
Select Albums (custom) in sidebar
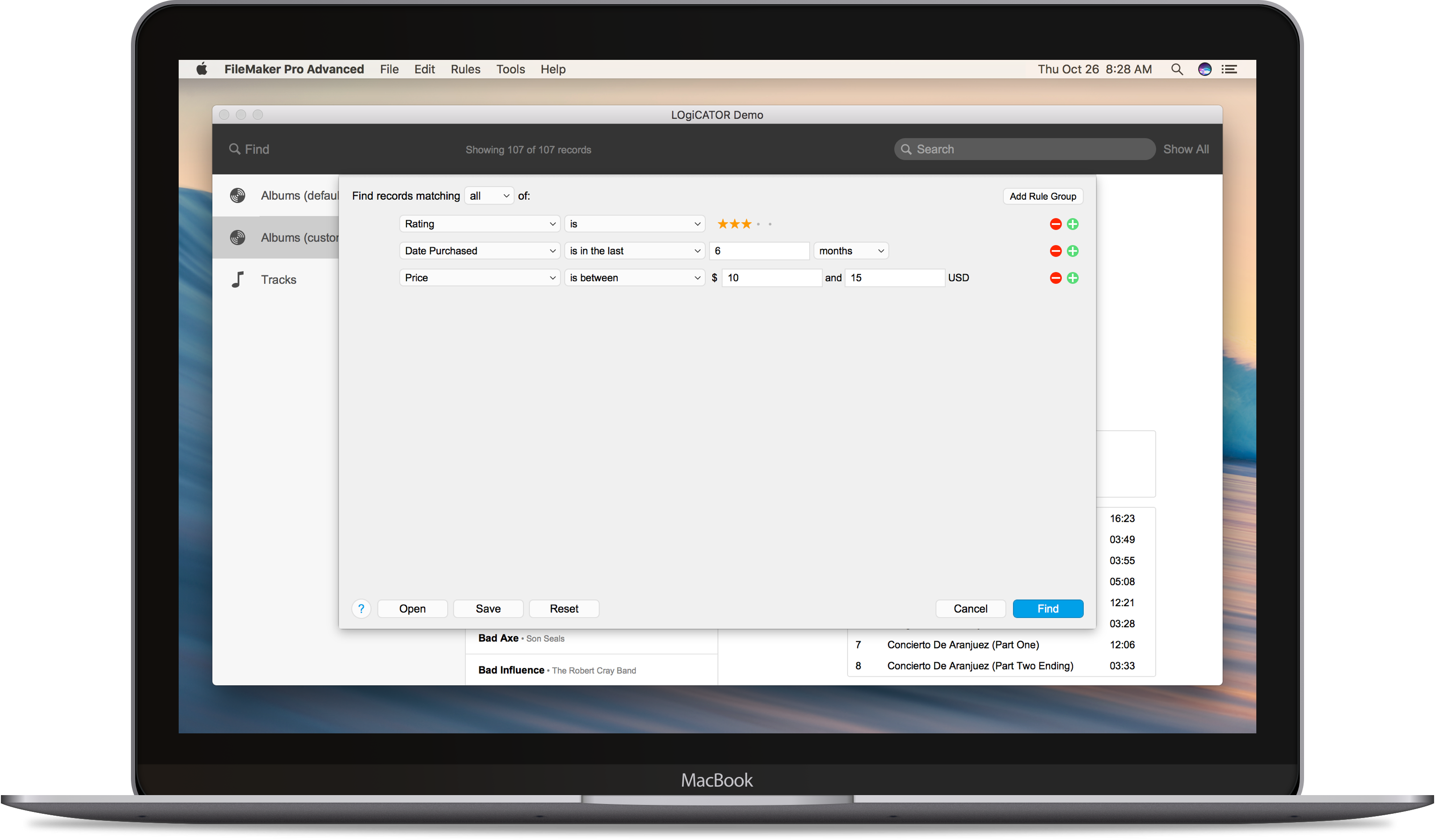point(275,237)
